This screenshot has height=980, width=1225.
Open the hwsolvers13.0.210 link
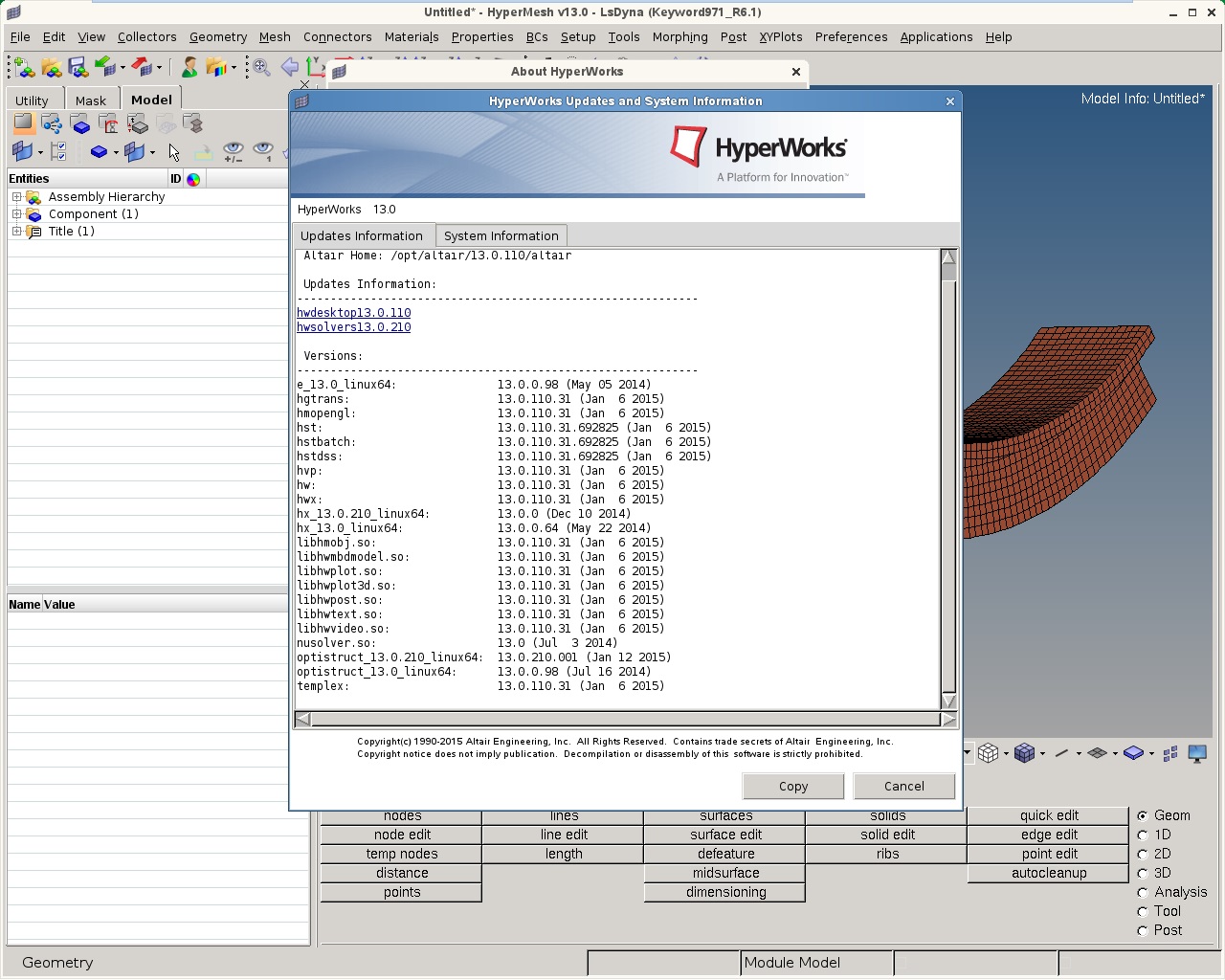click(x=353, y=327)
